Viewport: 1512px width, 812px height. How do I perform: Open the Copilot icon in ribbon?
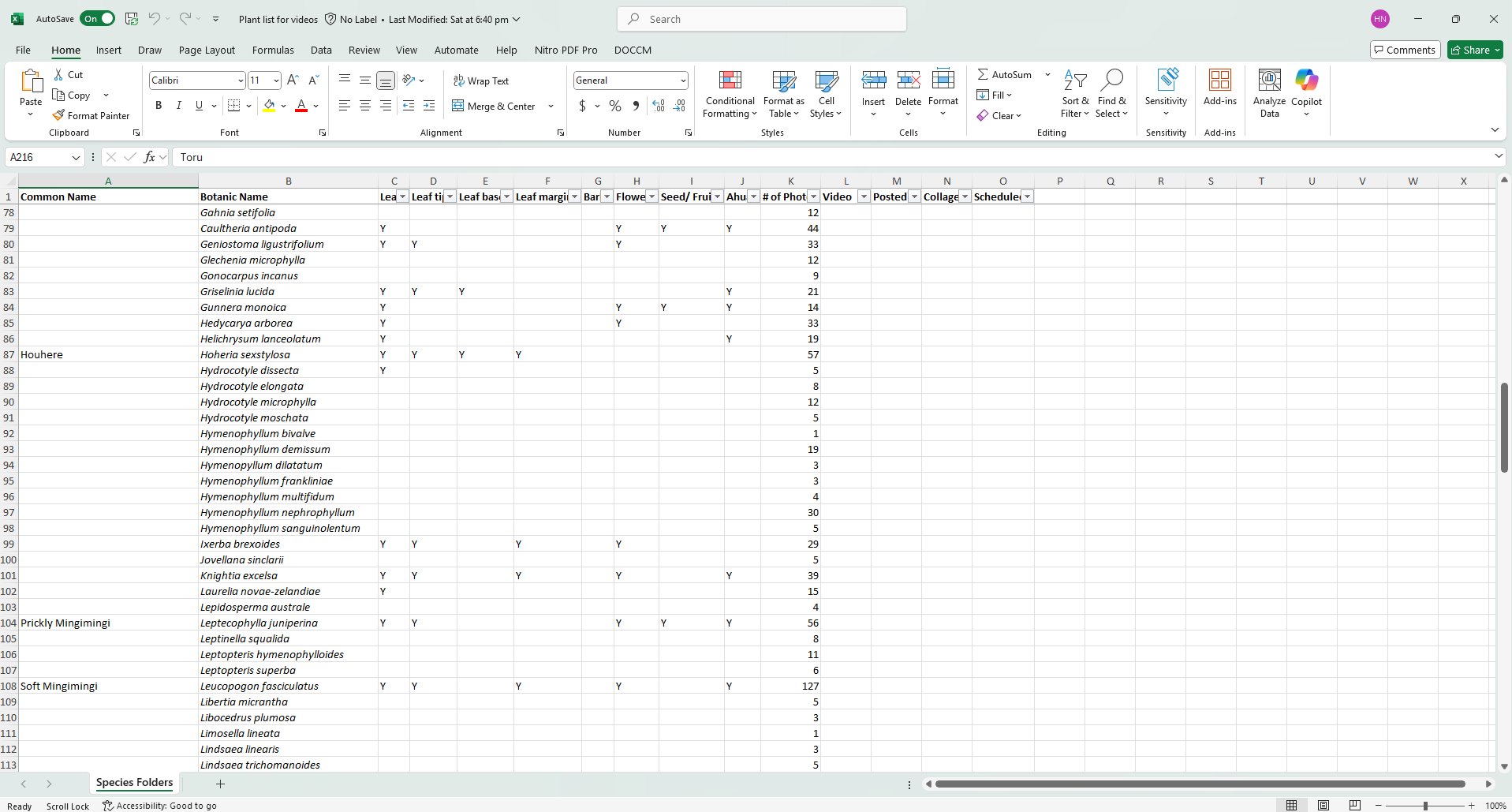(1306, 80)
